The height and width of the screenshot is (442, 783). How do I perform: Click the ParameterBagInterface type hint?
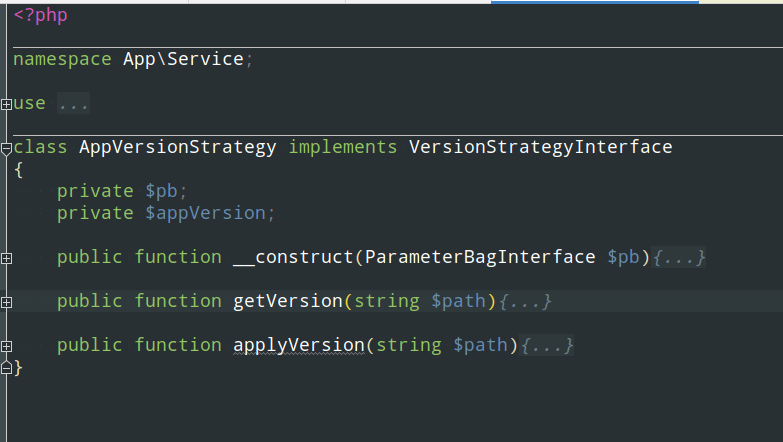[480, 257]
